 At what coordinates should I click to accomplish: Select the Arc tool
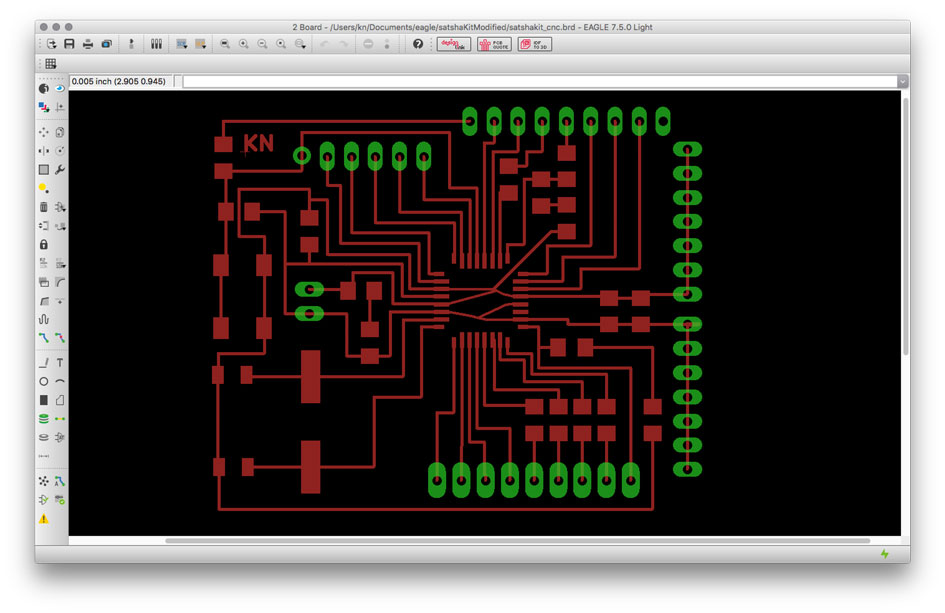pyautogui.click(x=60, y=382)
